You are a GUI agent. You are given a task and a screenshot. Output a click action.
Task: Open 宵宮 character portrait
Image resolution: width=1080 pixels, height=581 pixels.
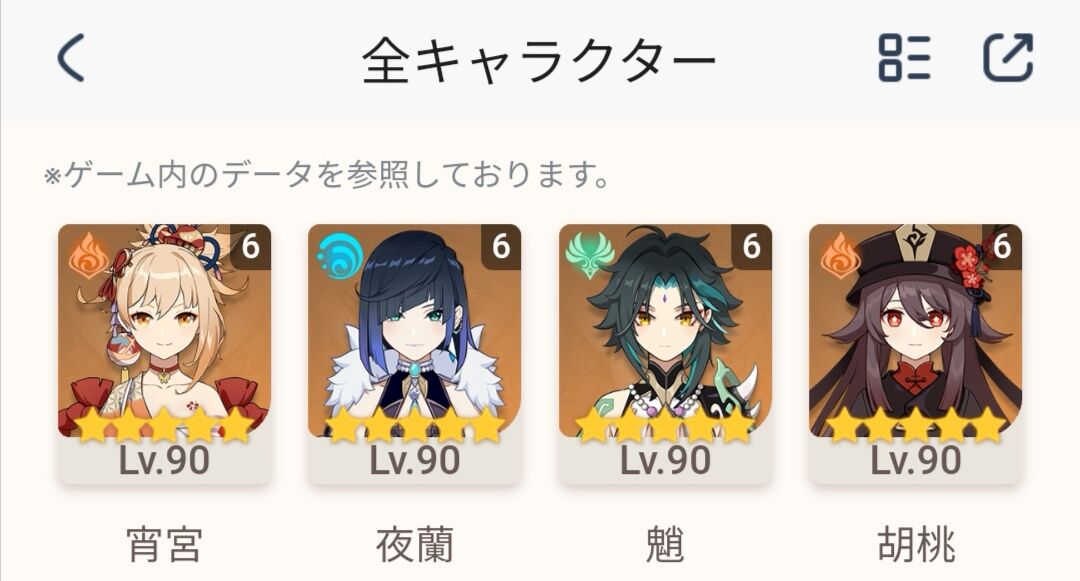click(164, 331)
